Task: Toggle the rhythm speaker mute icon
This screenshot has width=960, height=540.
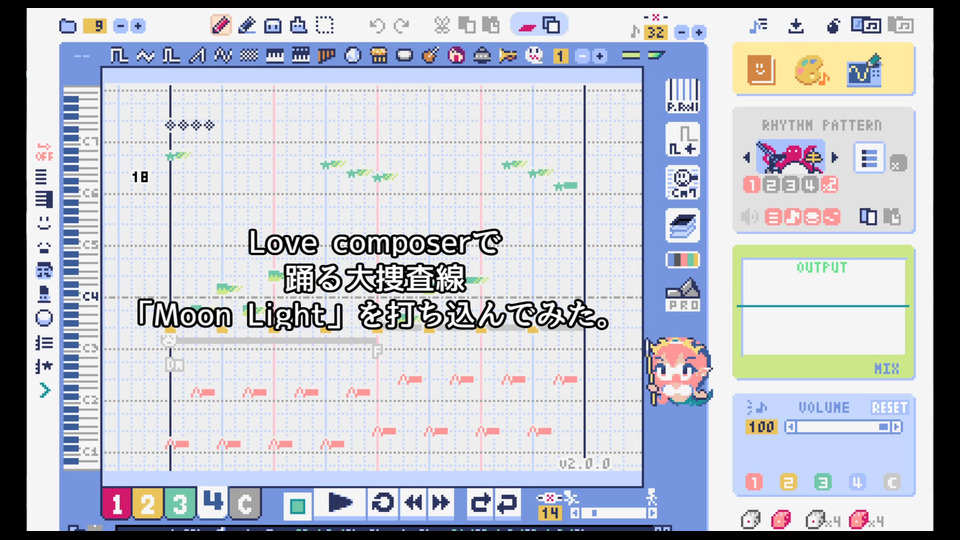Action: [750, 217]
